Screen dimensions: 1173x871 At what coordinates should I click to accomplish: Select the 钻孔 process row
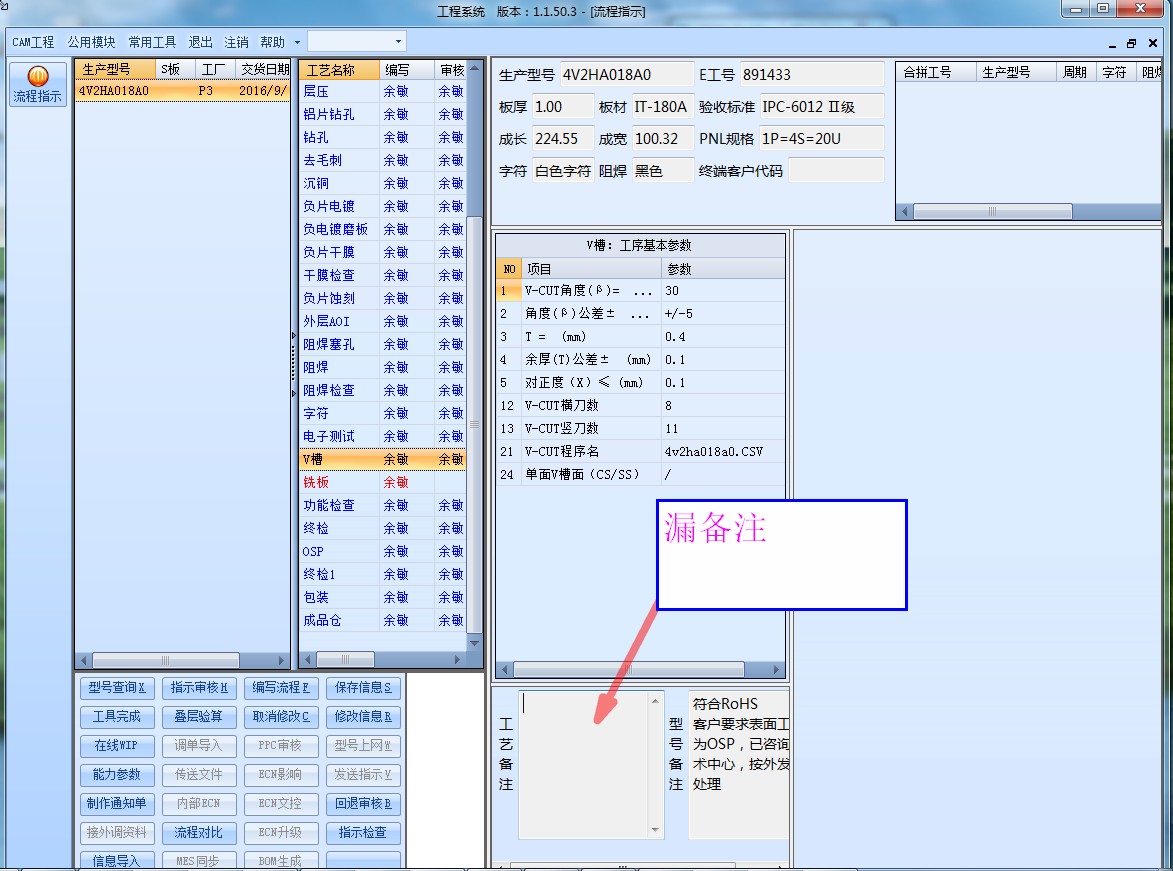(382, 138)
